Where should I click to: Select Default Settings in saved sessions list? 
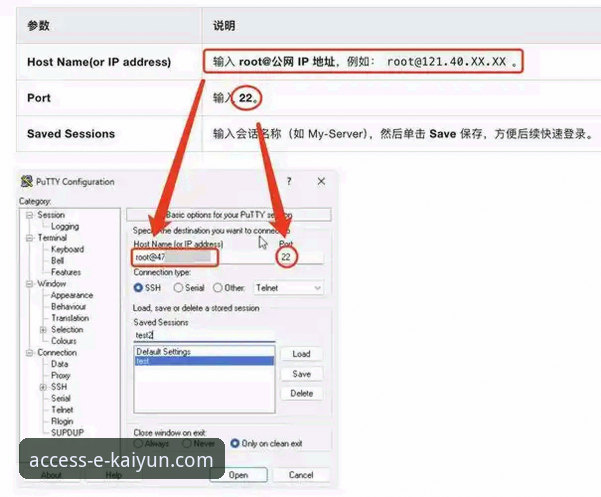[204, 351]
